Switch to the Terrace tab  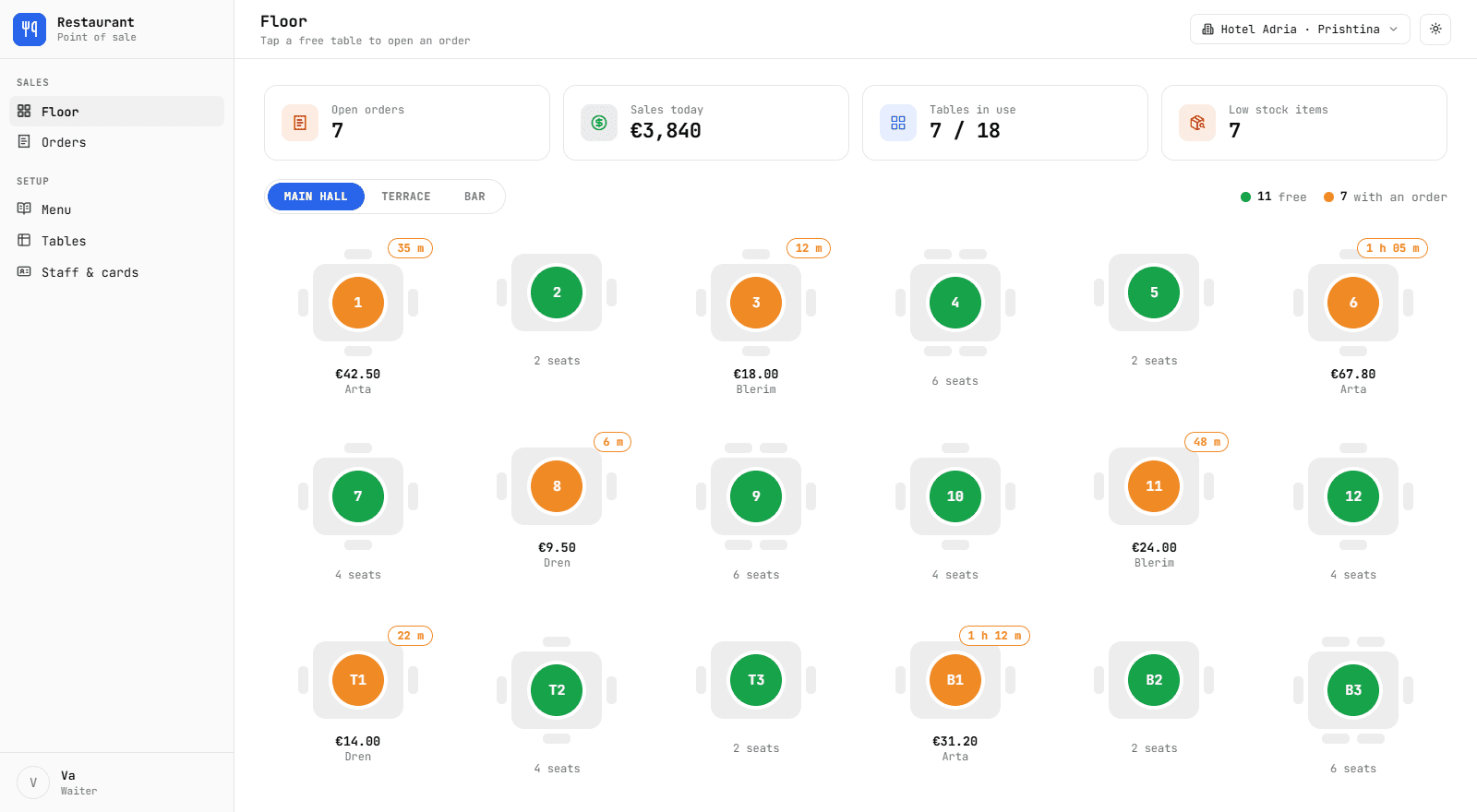click(x=406, y=197)
